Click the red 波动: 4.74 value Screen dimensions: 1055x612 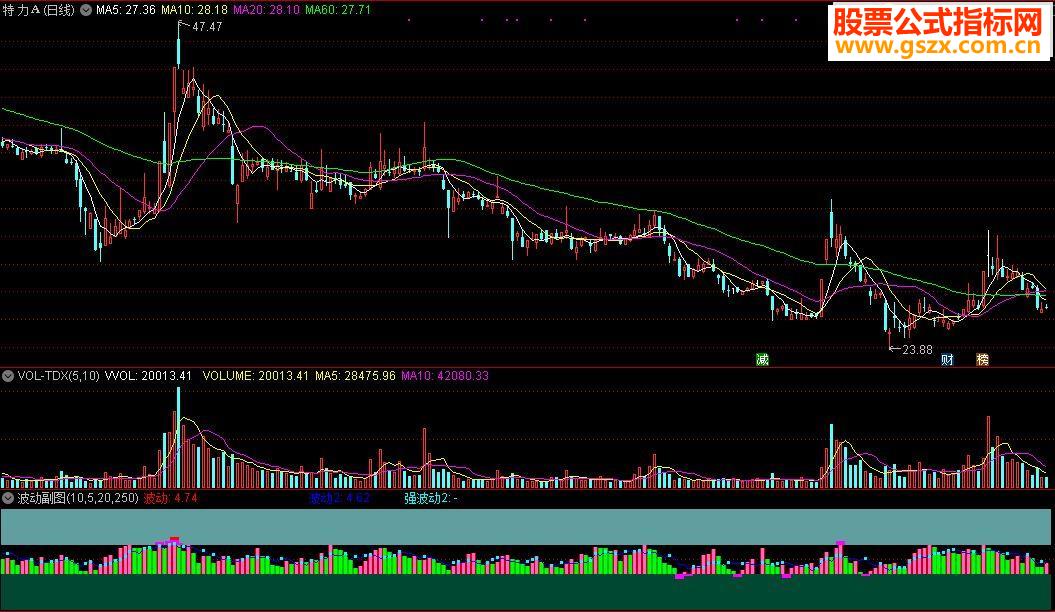point(171,498)
